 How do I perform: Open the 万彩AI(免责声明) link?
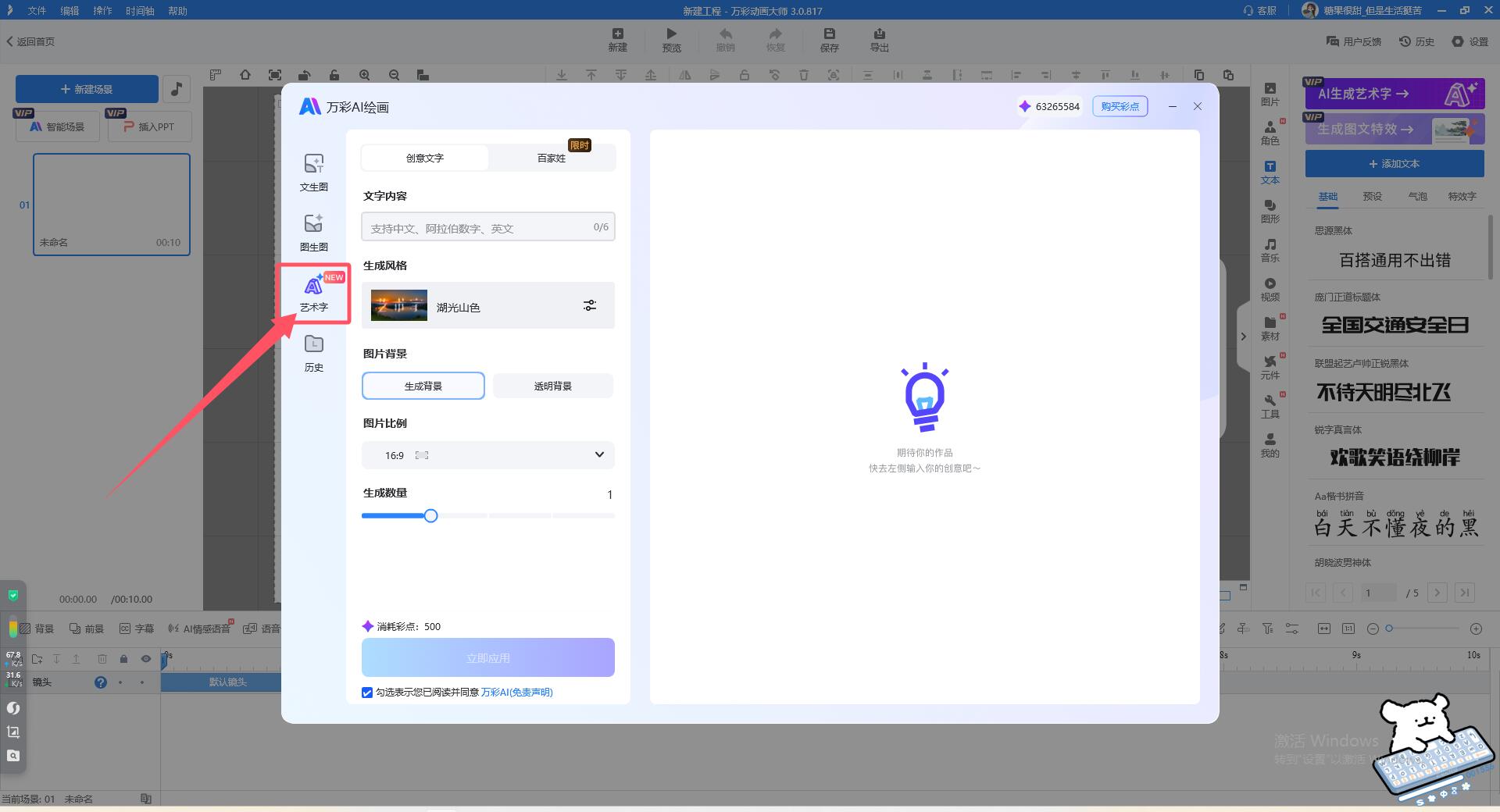coord(516,693)
